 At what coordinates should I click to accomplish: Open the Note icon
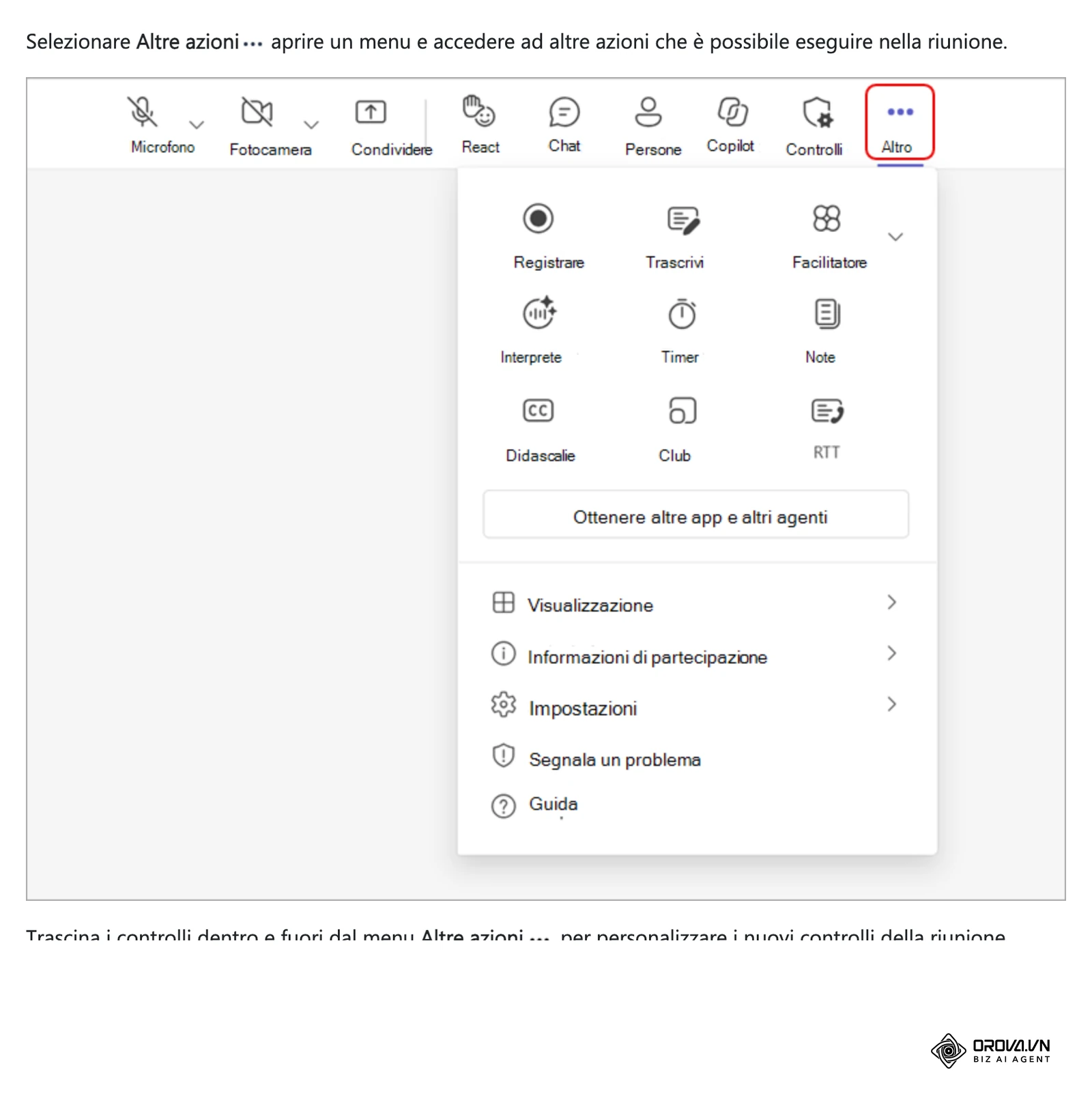point(827,314)
